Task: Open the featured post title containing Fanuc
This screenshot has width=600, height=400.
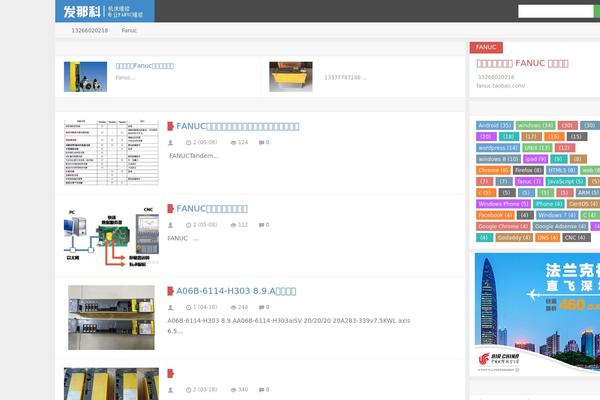Action: tap(145, 66)
